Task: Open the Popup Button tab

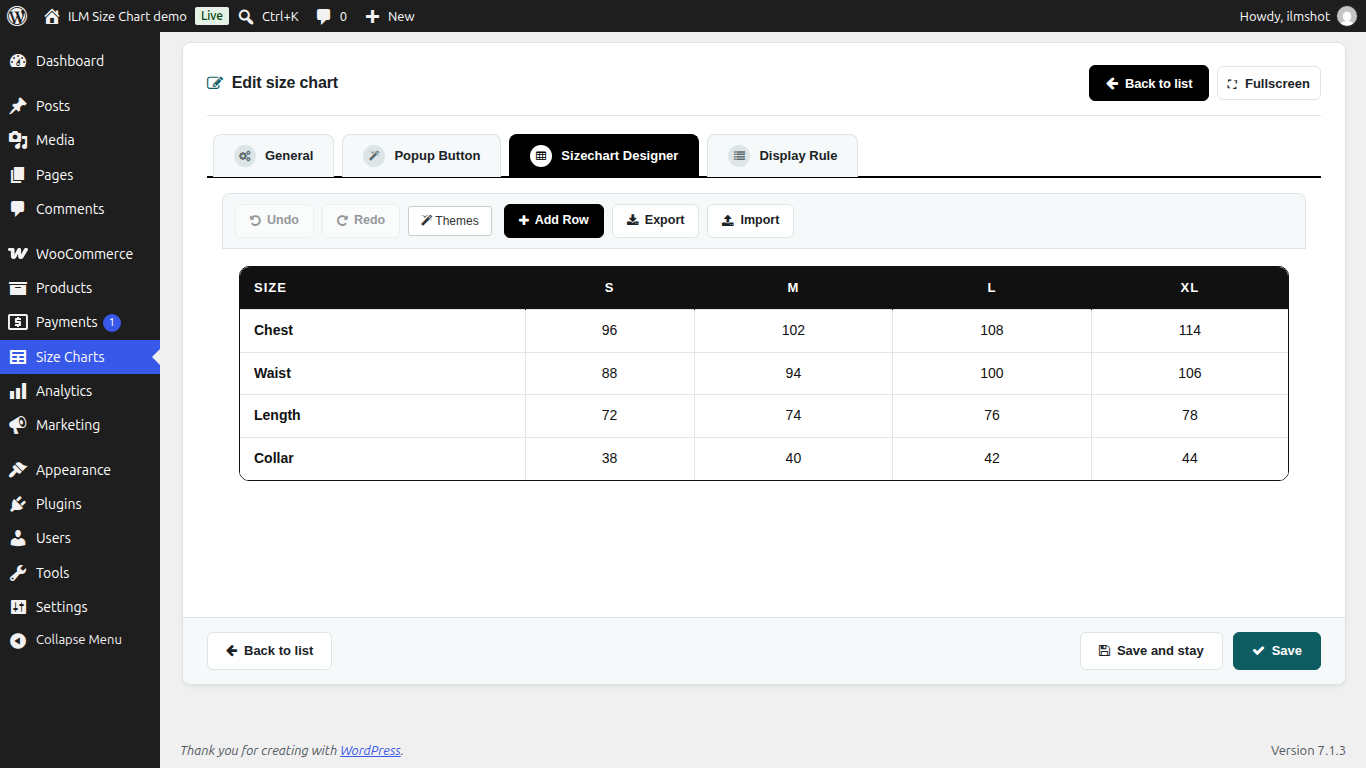Action: click(421, 156)
